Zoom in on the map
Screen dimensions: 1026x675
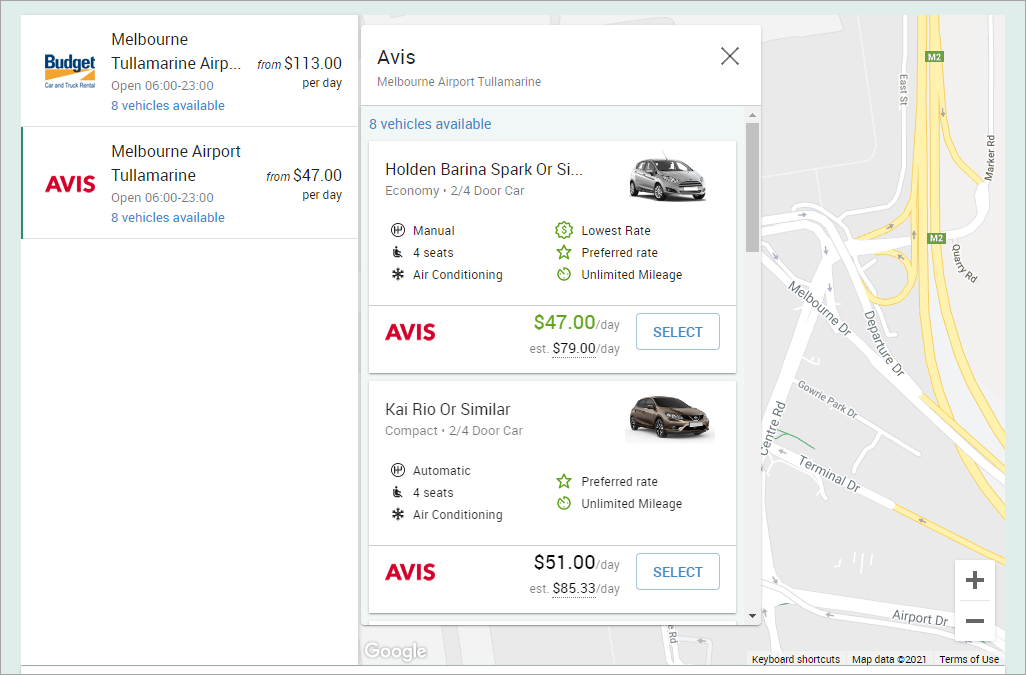click(x=975, y=580)
